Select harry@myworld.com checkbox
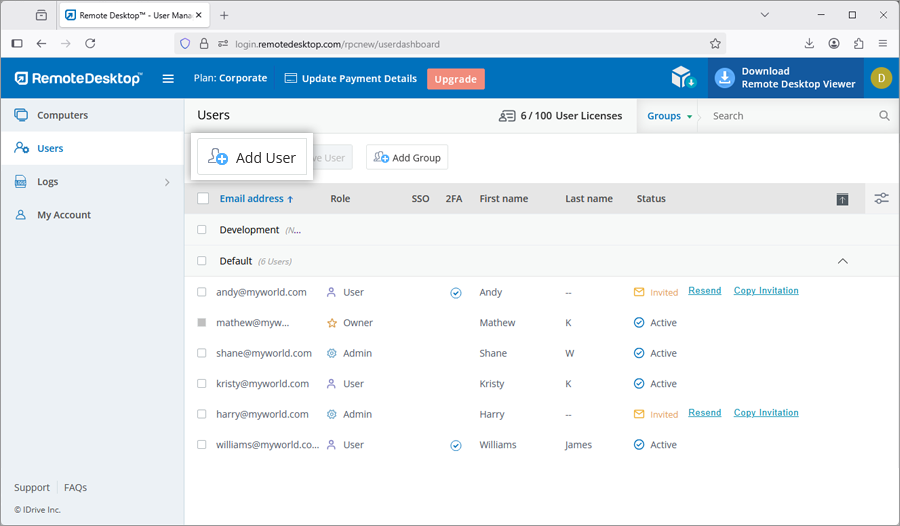The width and height of the screenshot is (900, 526). click(x=201, y=413)
